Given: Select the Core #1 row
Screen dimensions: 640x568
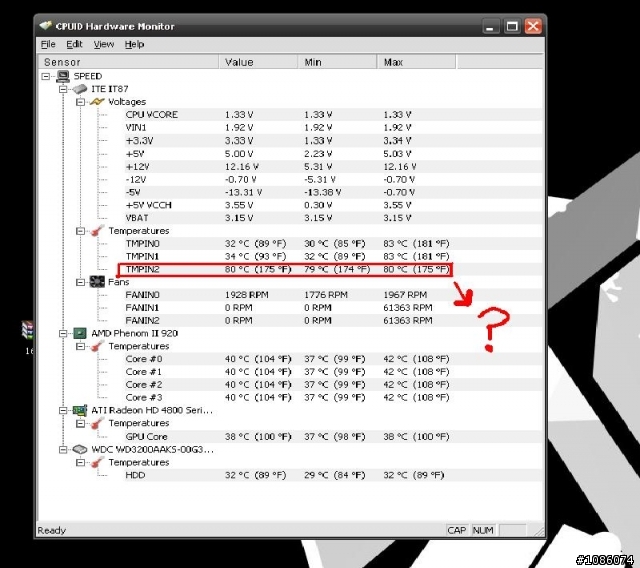Looking at the screenshot, I should 333,372.
